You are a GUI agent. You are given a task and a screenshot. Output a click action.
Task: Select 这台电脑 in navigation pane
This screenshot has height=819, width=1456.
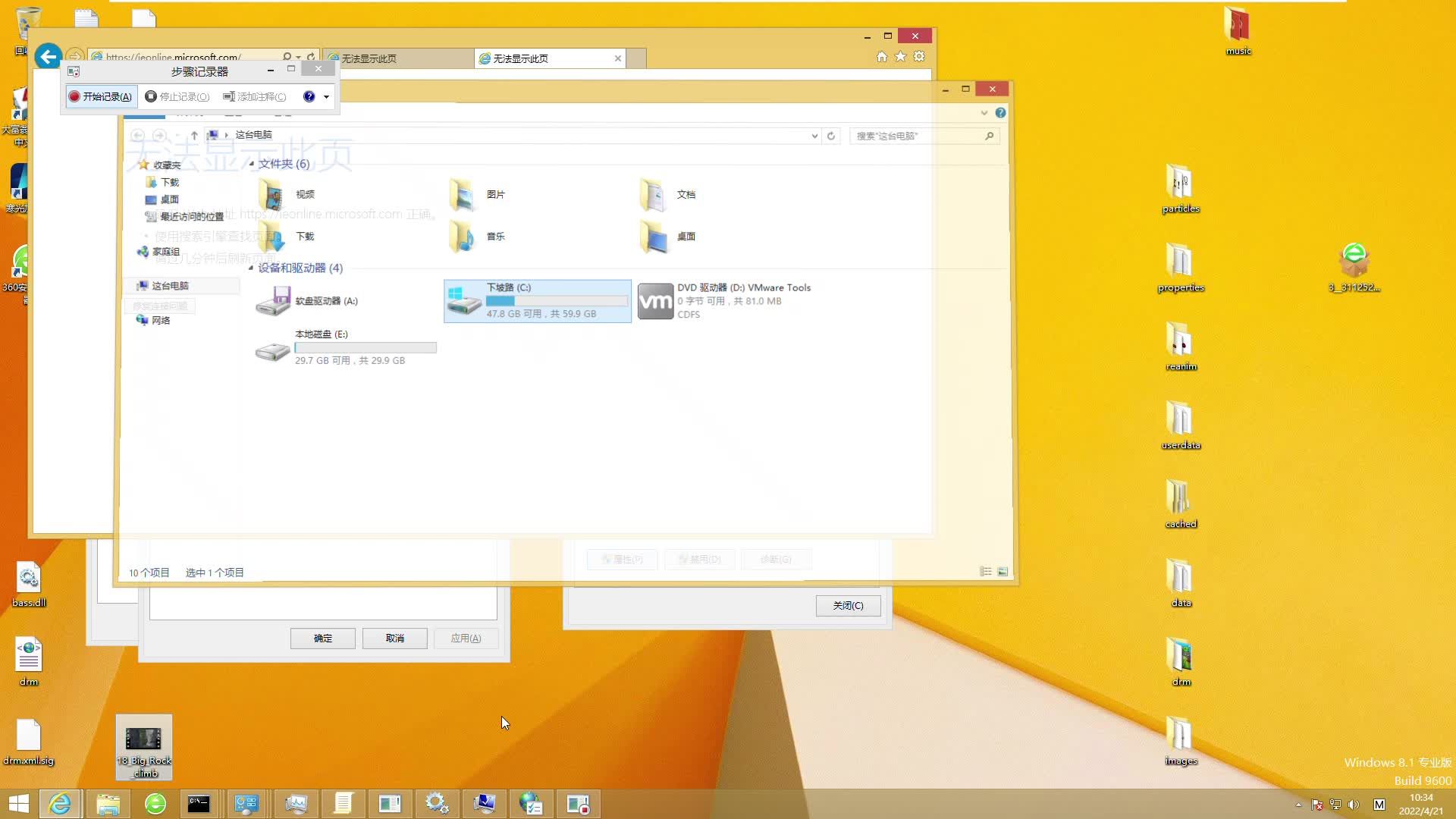[x=170, y=286]
